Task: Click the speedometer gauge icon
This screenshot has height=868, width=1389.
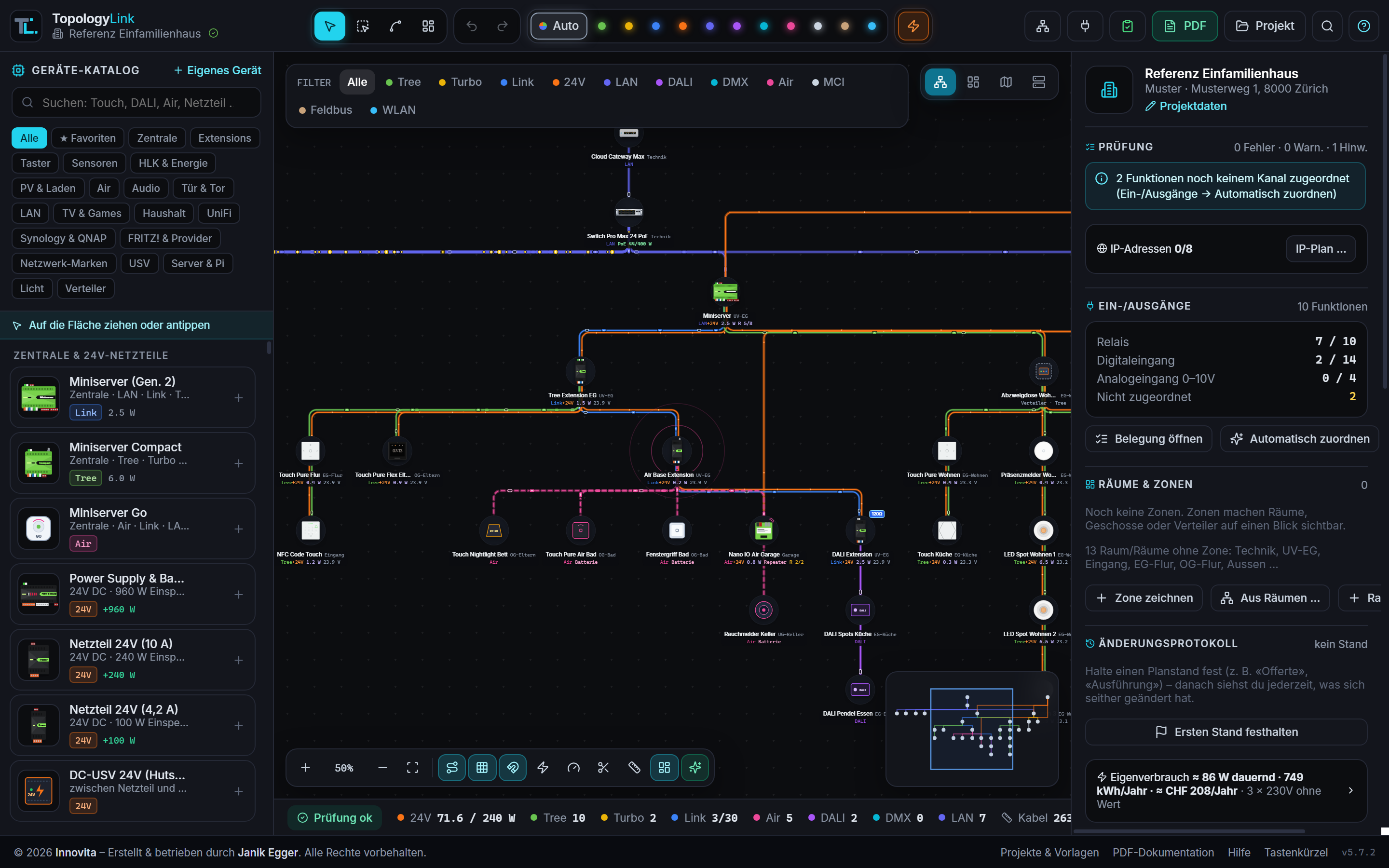Action: (x=573, y=768)
